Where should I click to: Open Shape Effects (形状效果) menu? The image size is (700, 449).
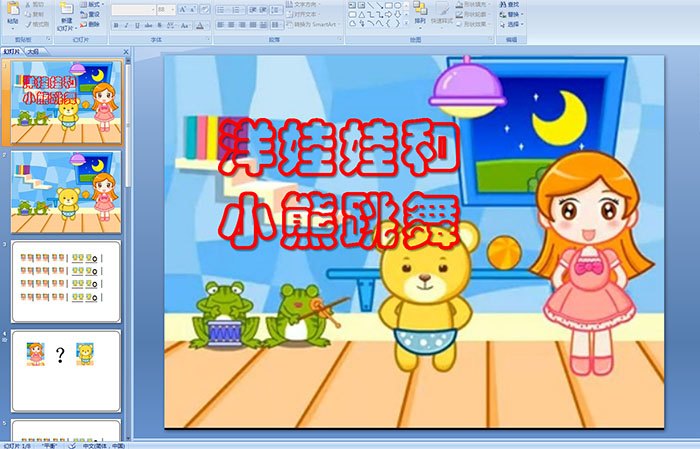pyautogui.click(x=474, y=24)
